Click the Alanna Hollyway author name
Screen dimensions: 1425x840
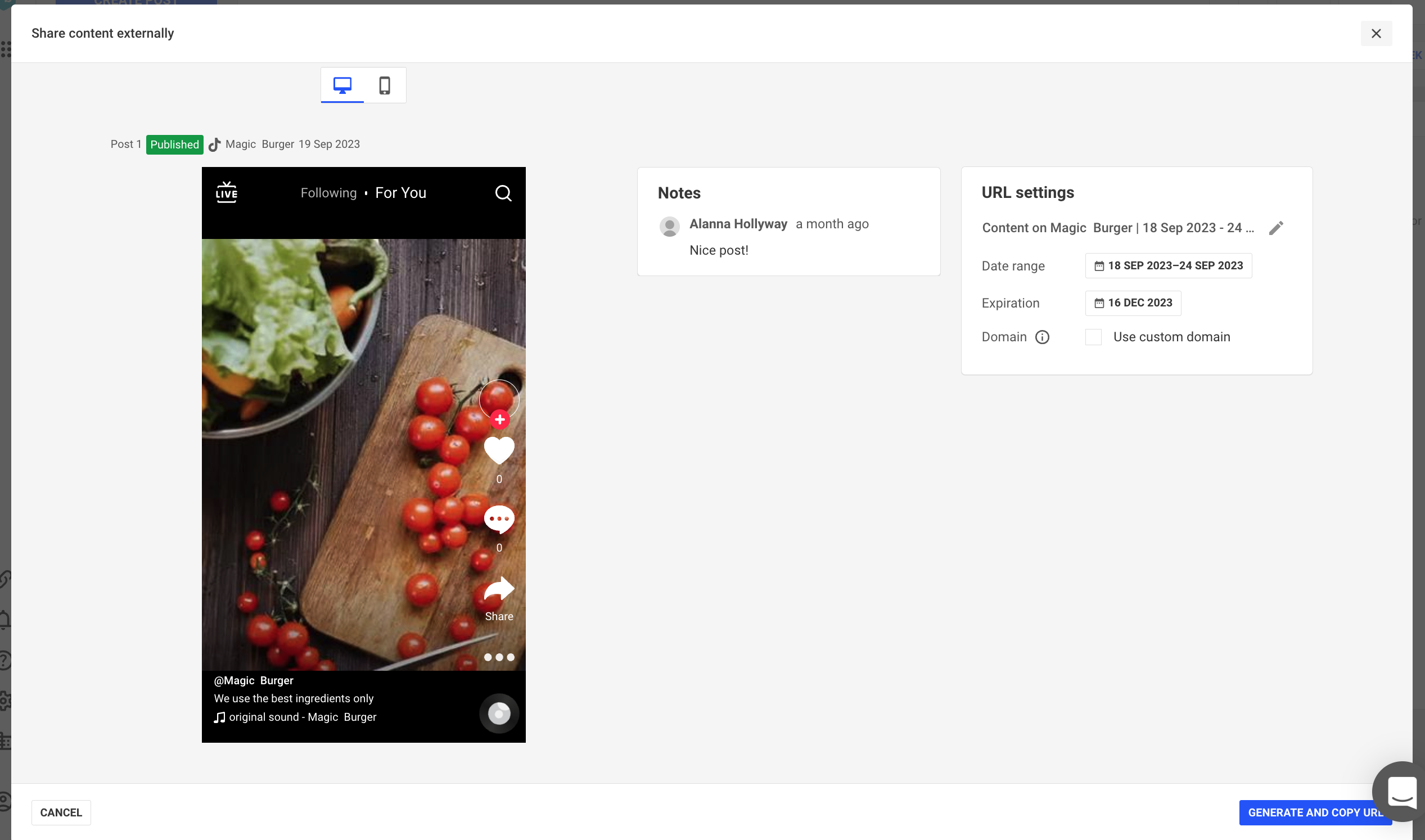pos(738,224)
